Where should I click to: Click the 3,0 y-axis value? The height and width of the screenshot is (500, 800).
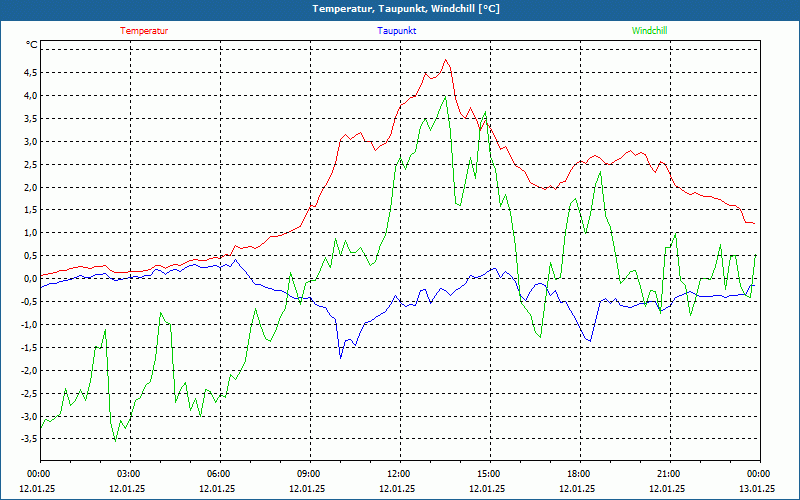pos(31,141)
